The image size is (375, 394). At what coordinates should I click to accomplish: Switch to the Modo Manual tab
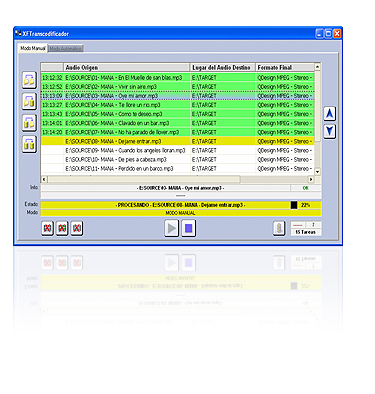click(32, 48)
